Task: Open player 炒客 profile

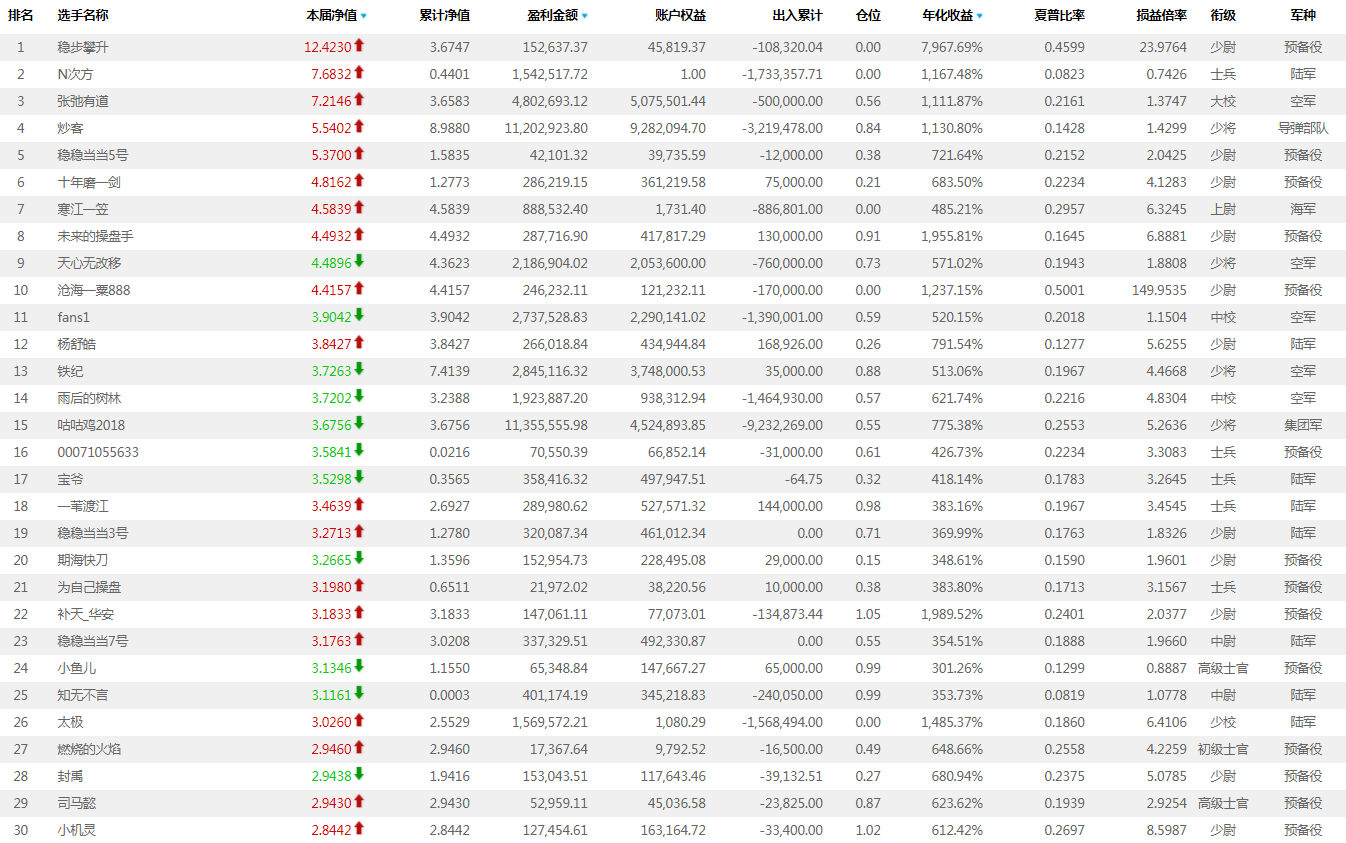Action: [x=70, y=128]
